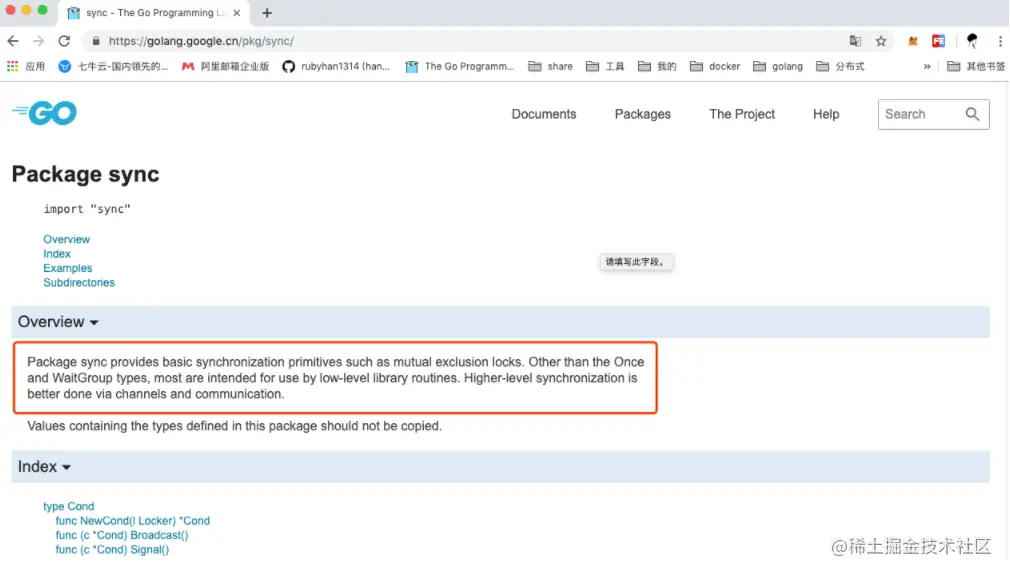
Task: Click the import "sync" code text
Action: coord(87,209)
